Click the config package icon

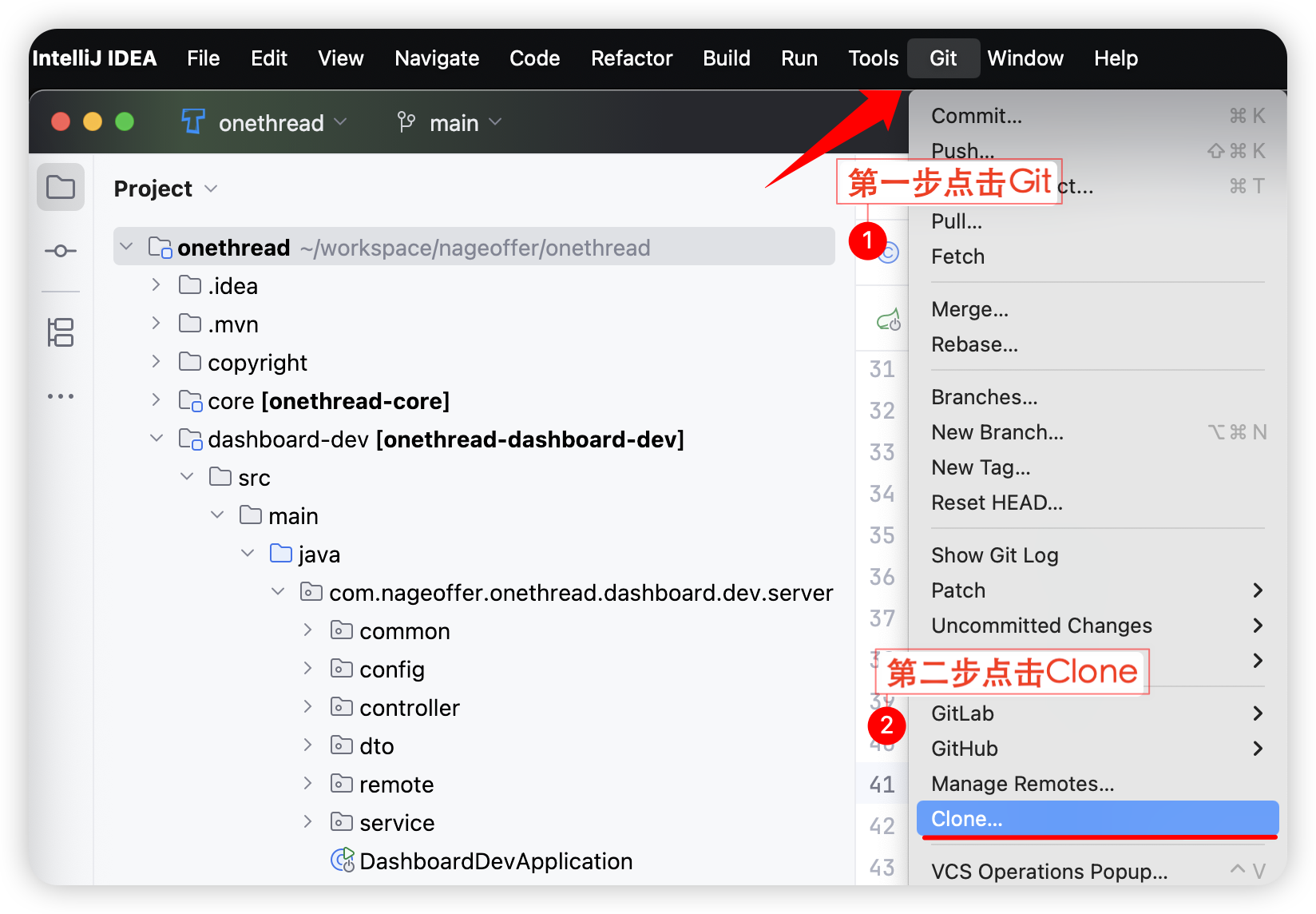click(x=342, y=669)
